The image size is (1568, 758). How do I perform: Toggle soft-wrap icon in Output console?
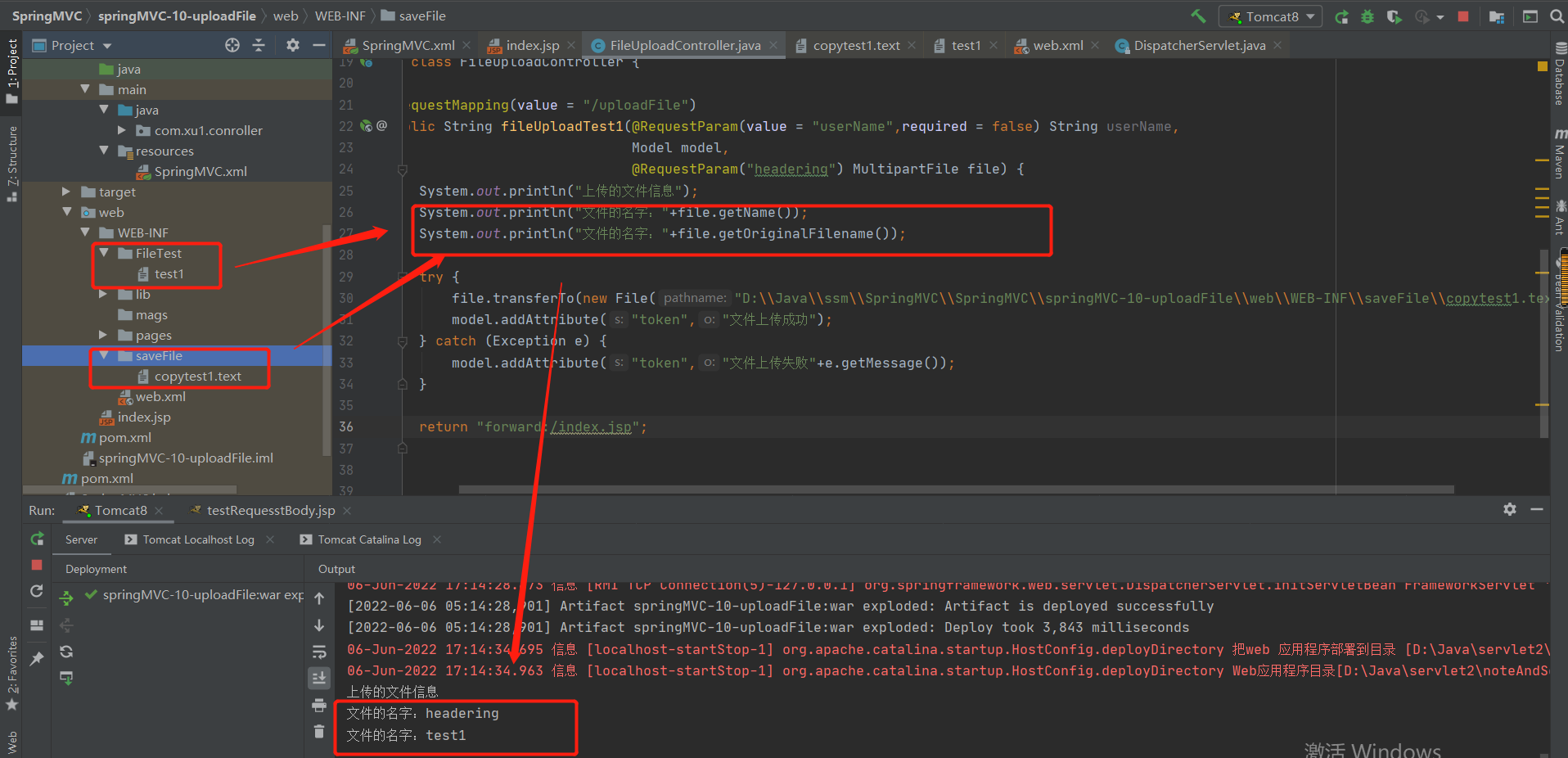[x=319, y=652]
